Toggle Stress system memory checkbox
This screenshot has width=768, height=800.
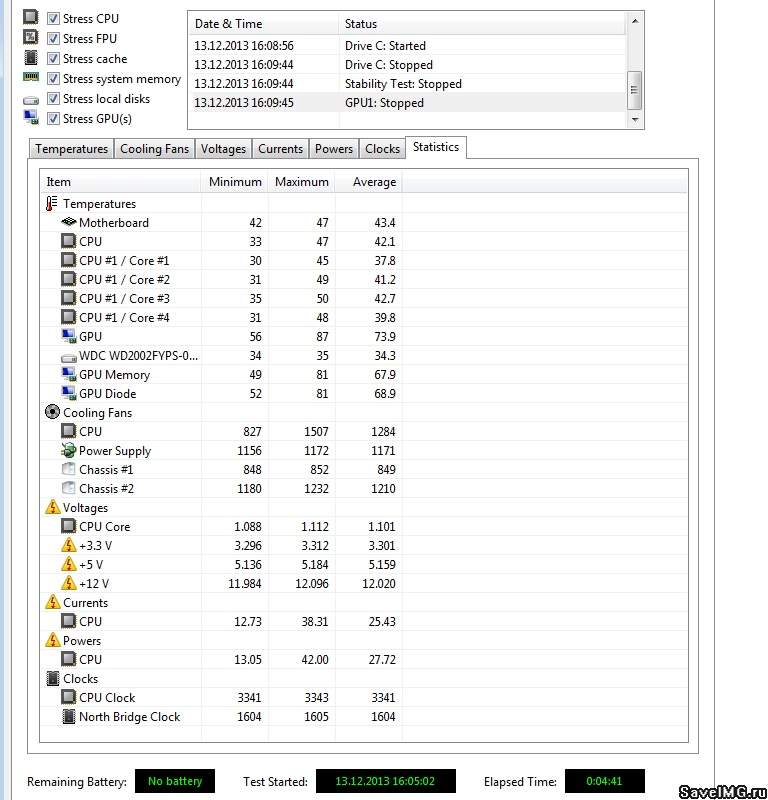click(53, 79)
